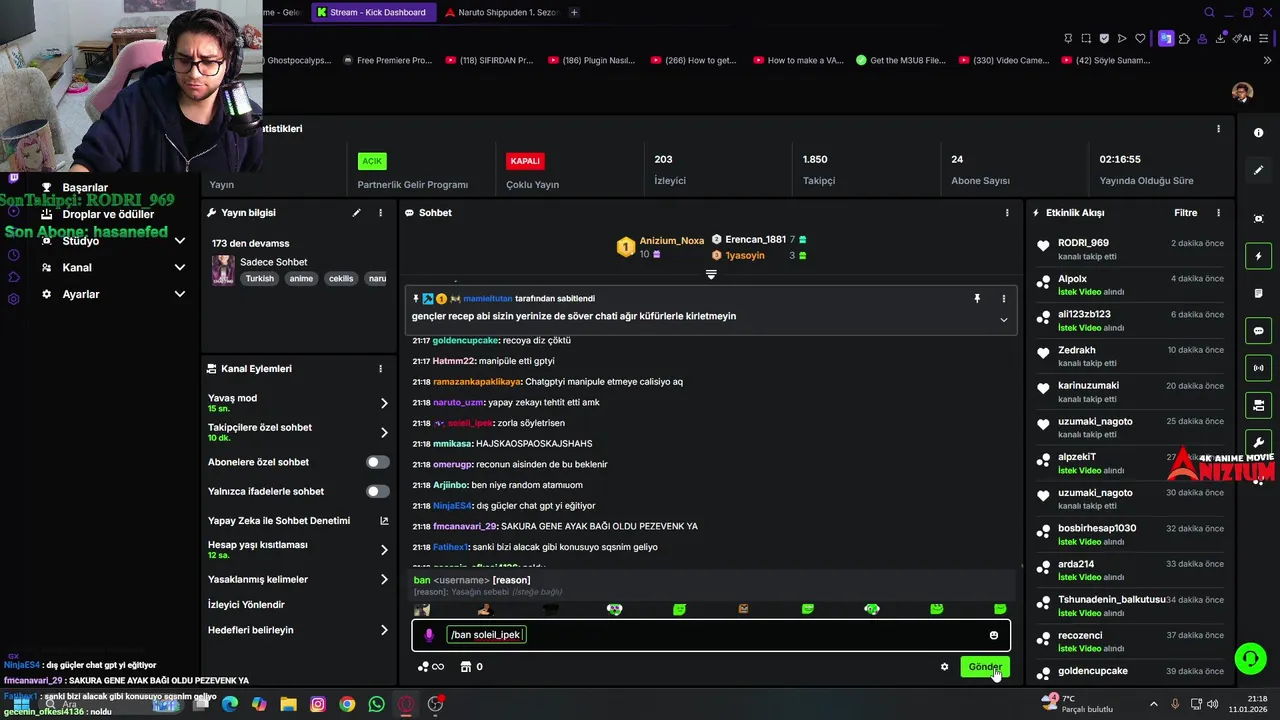Switch to Naruto Shippuden browser tab

click(x=500, y=12)
